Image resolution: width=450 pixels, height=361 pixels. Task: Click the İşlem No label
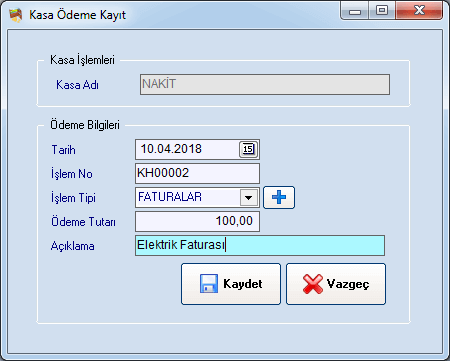72,174
